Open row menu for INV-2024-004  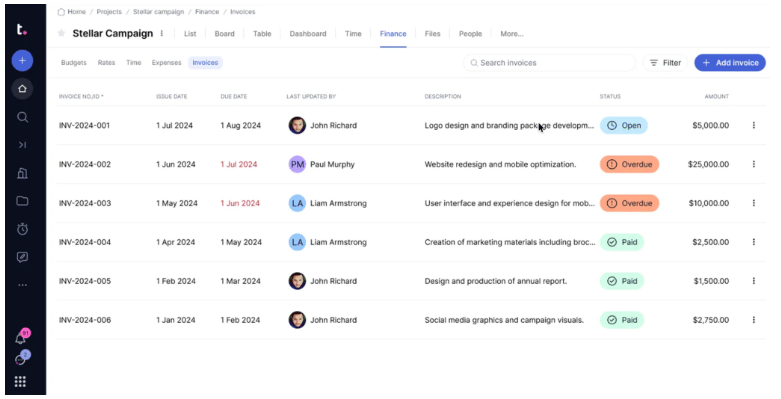(x=754, y=242)
